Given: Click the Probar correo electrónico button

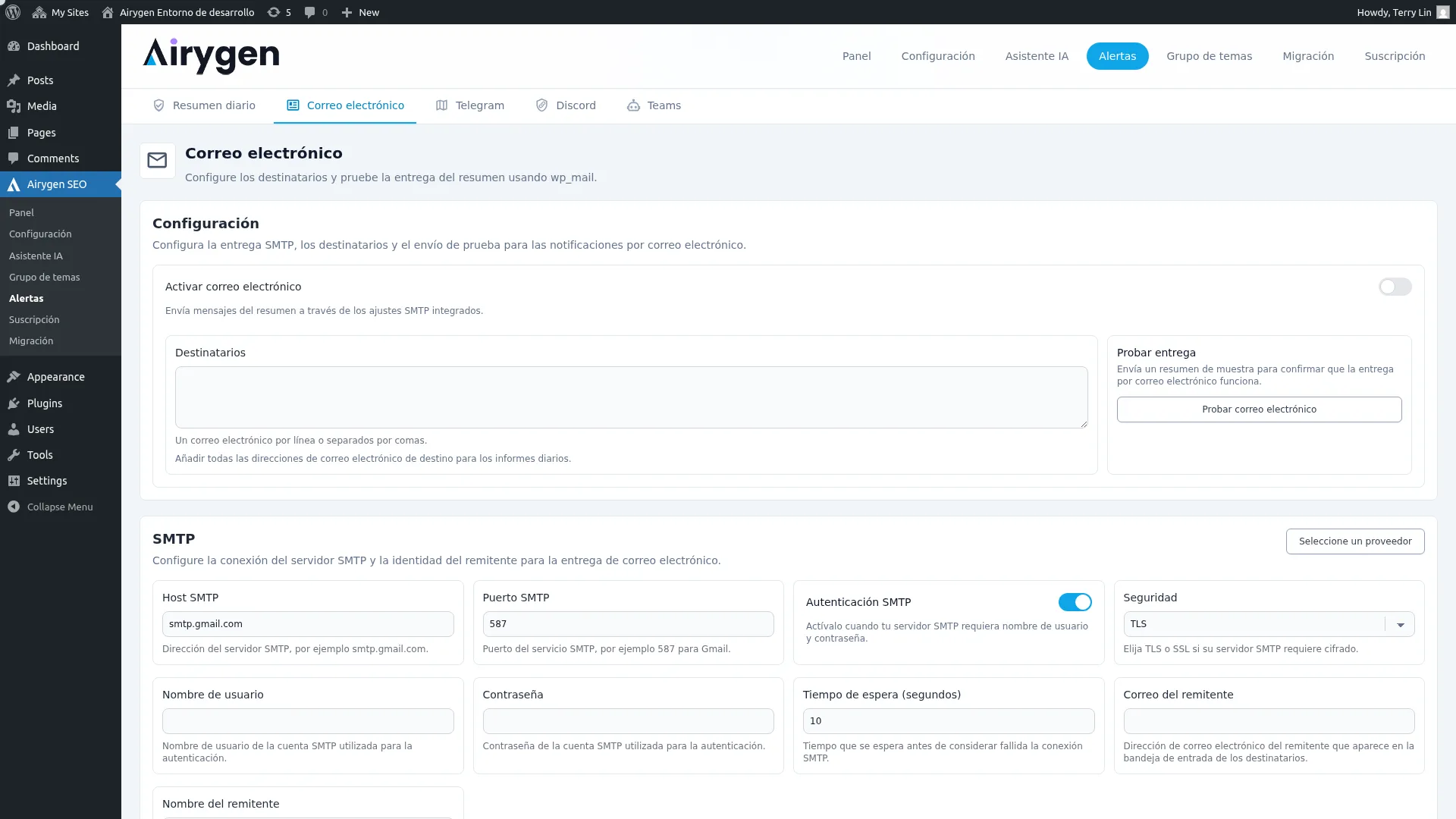Looking at the screenshot, I should pyautogui.click(x=1259, y=409).
